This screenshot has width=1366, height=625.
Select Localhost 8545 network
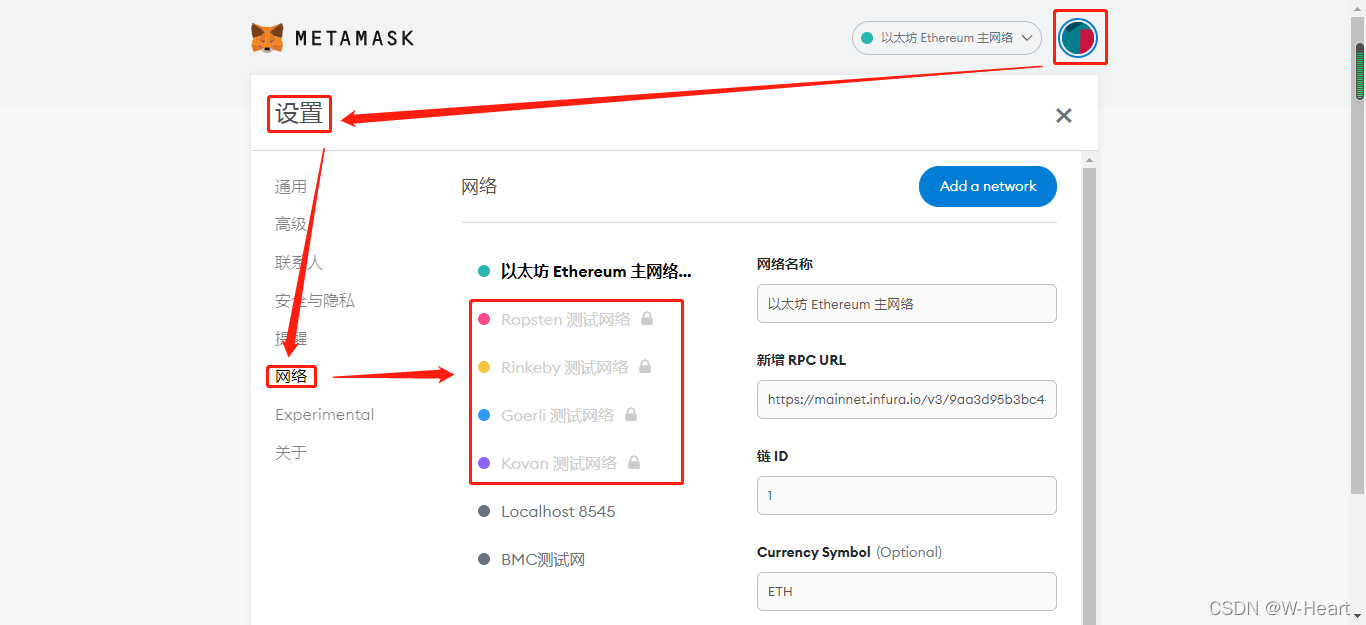(x=558, y=511)
